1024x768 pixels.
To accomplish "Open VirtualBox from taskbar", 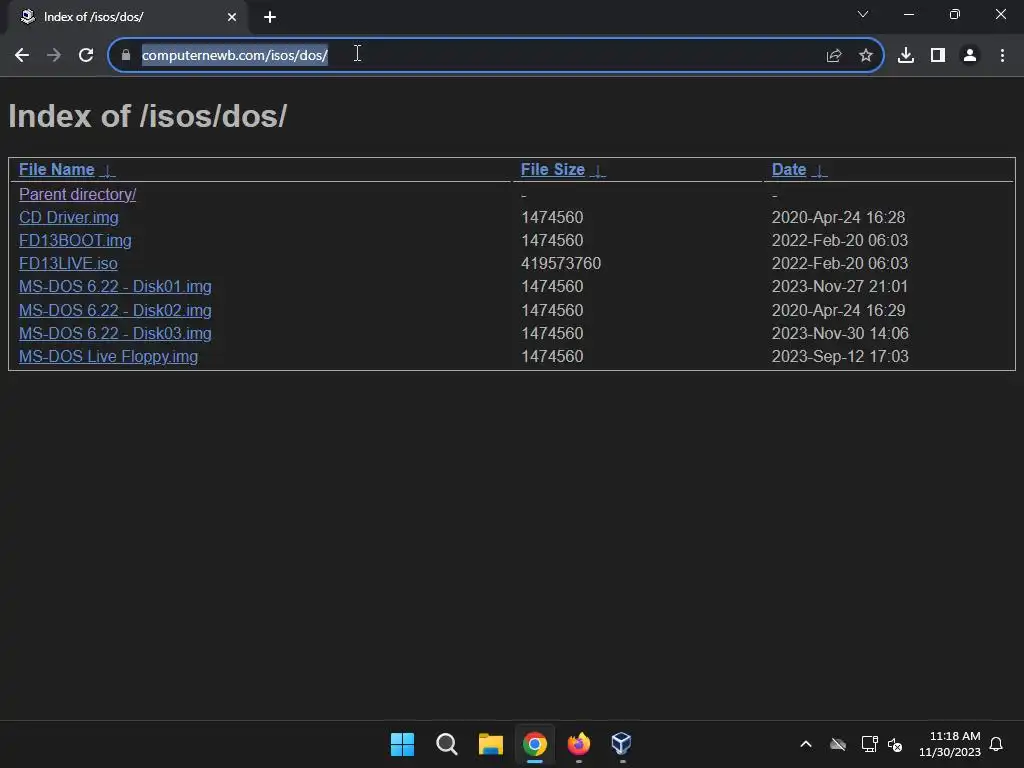I will click(622, 744).
